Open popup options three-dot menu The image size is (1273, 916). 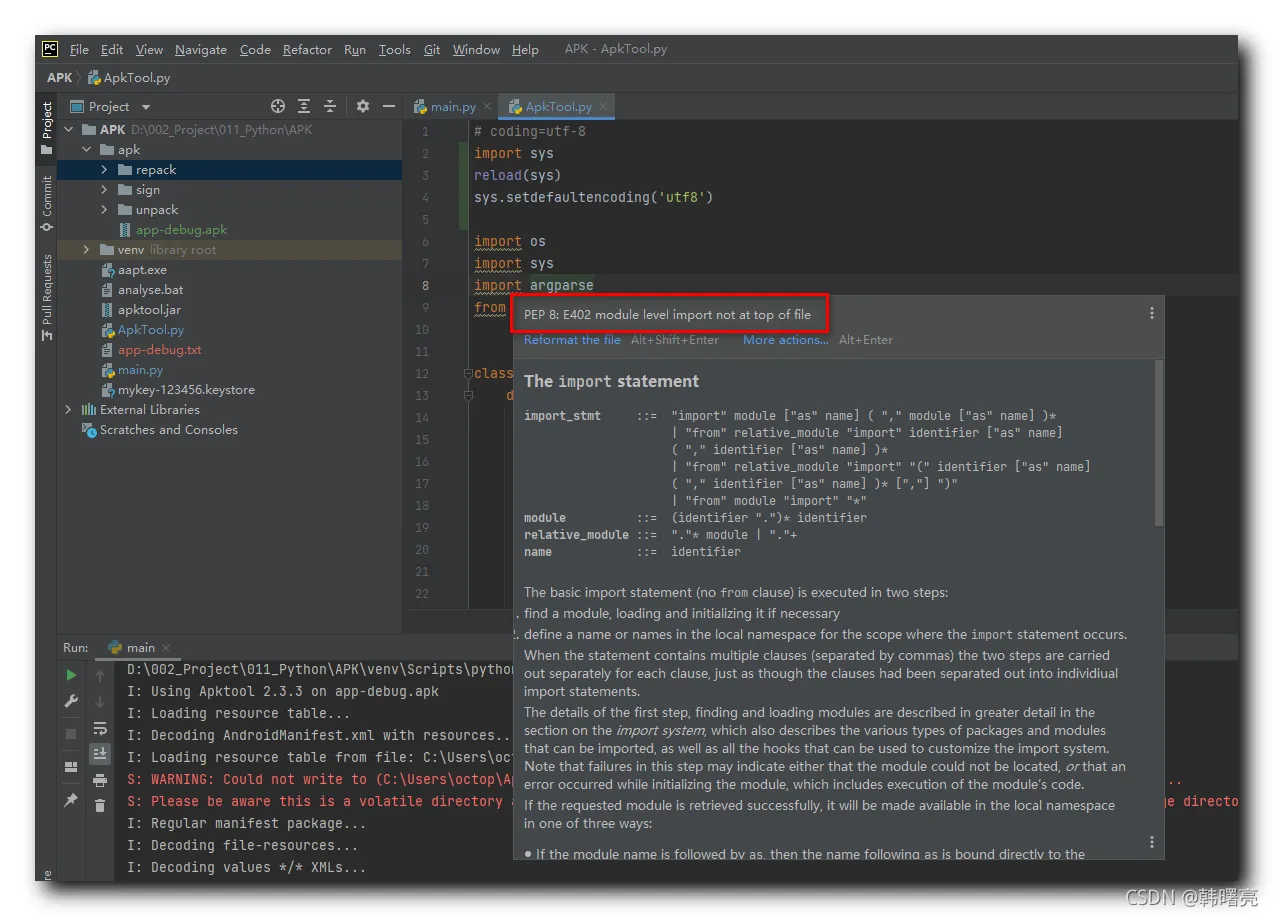pyautogui.click(x=1152, y=313)
